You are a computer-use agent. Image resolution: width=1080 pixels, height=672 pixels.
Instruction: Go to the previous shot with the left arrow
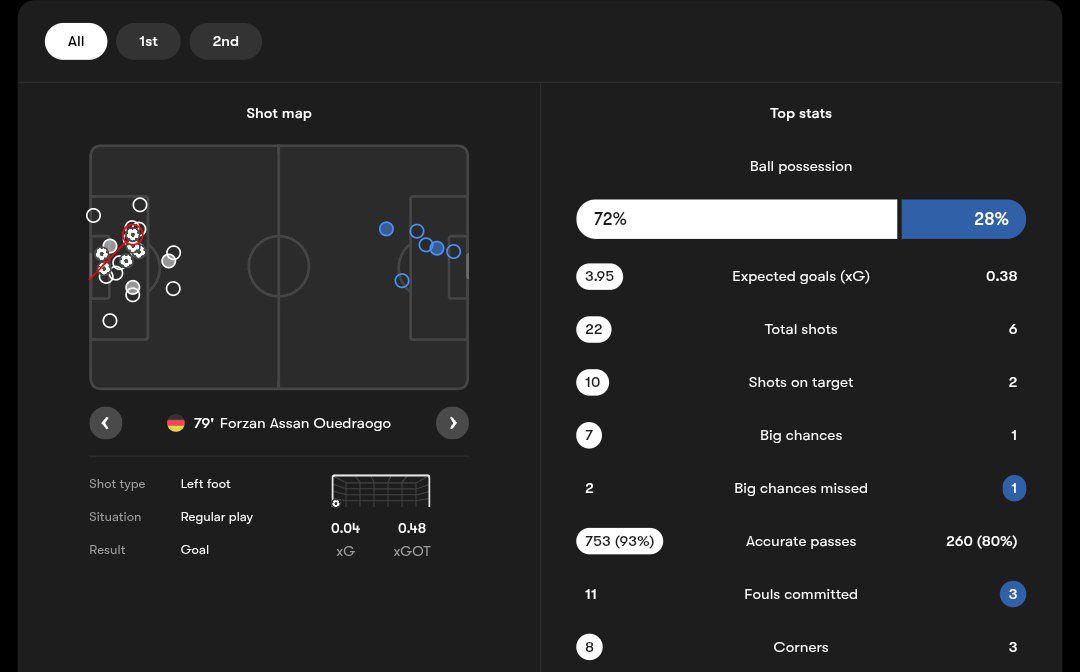point(105,423)
